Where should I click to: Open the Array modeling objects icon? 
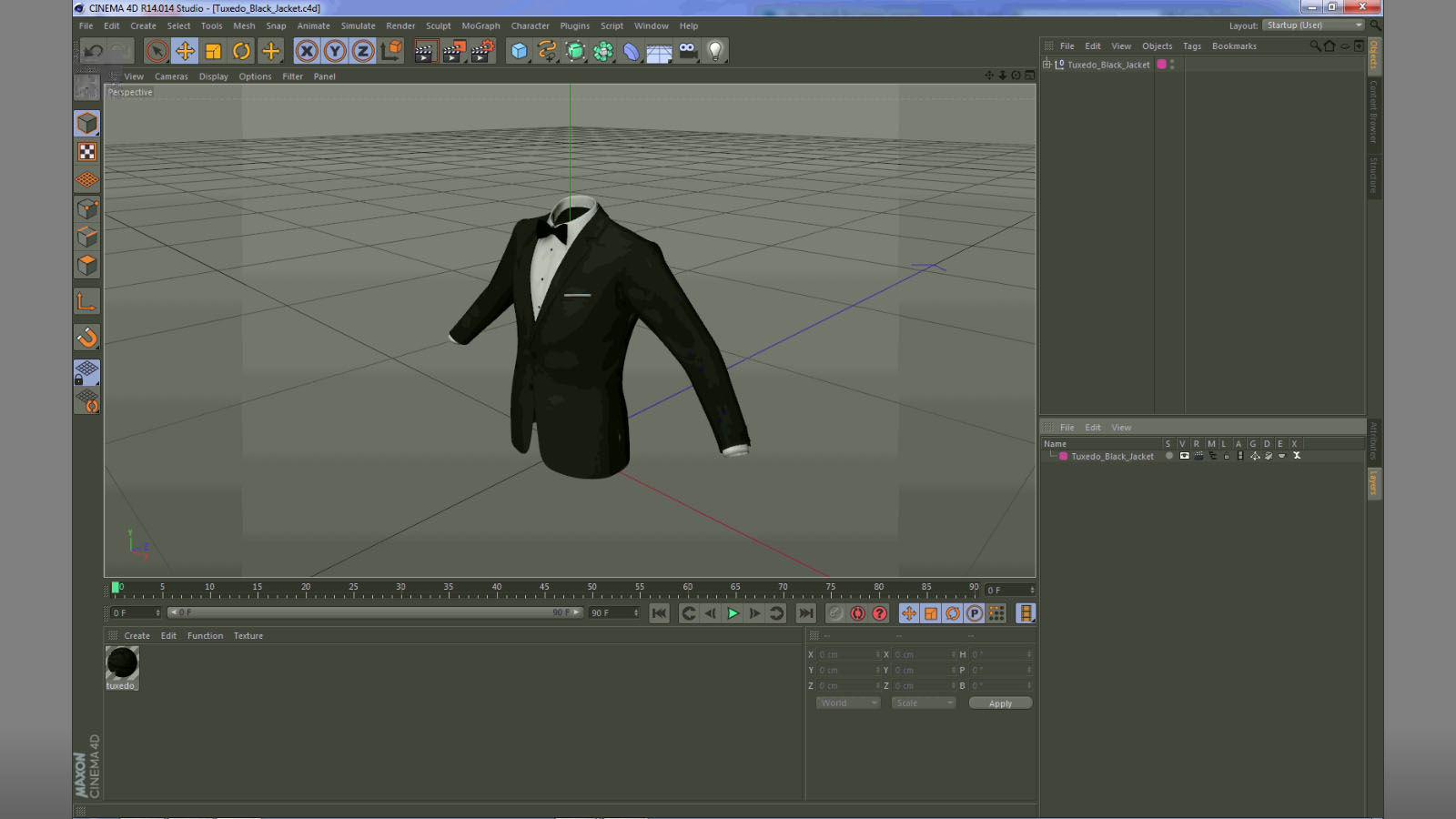point(603,51)
